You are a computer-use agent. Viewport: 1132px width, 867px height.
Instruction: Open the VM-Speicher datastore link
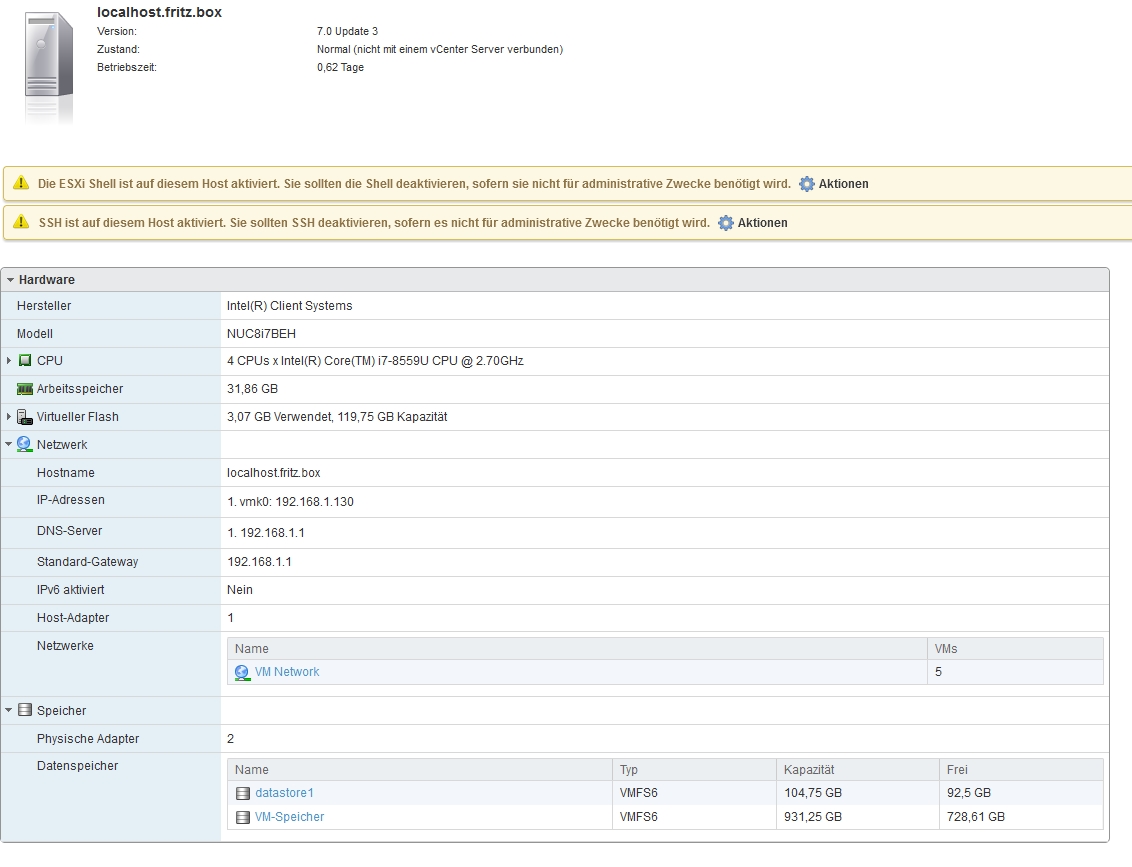289,817
